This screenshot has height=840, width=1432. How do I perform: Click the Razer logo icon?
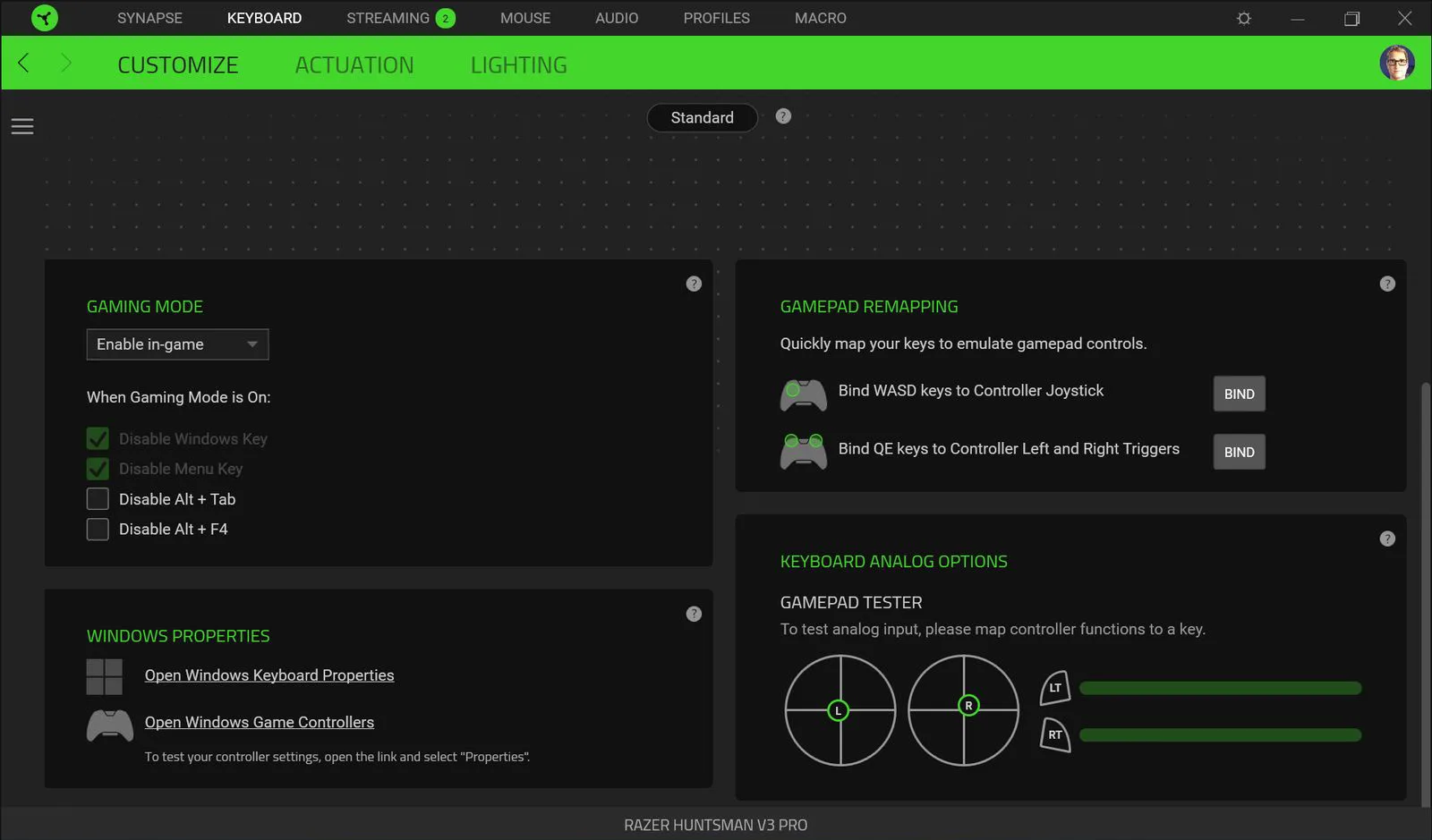click(x=44, y=18)
